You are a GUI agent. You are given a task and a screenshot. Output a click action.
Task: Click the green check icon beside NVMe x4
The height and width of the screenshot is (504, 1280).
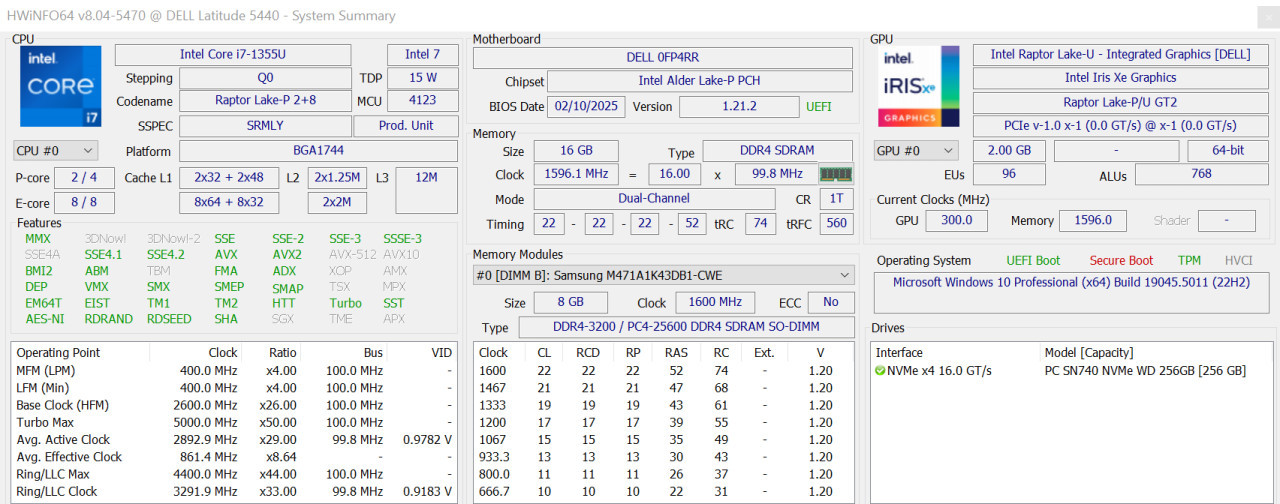click(x=880, y=370)
